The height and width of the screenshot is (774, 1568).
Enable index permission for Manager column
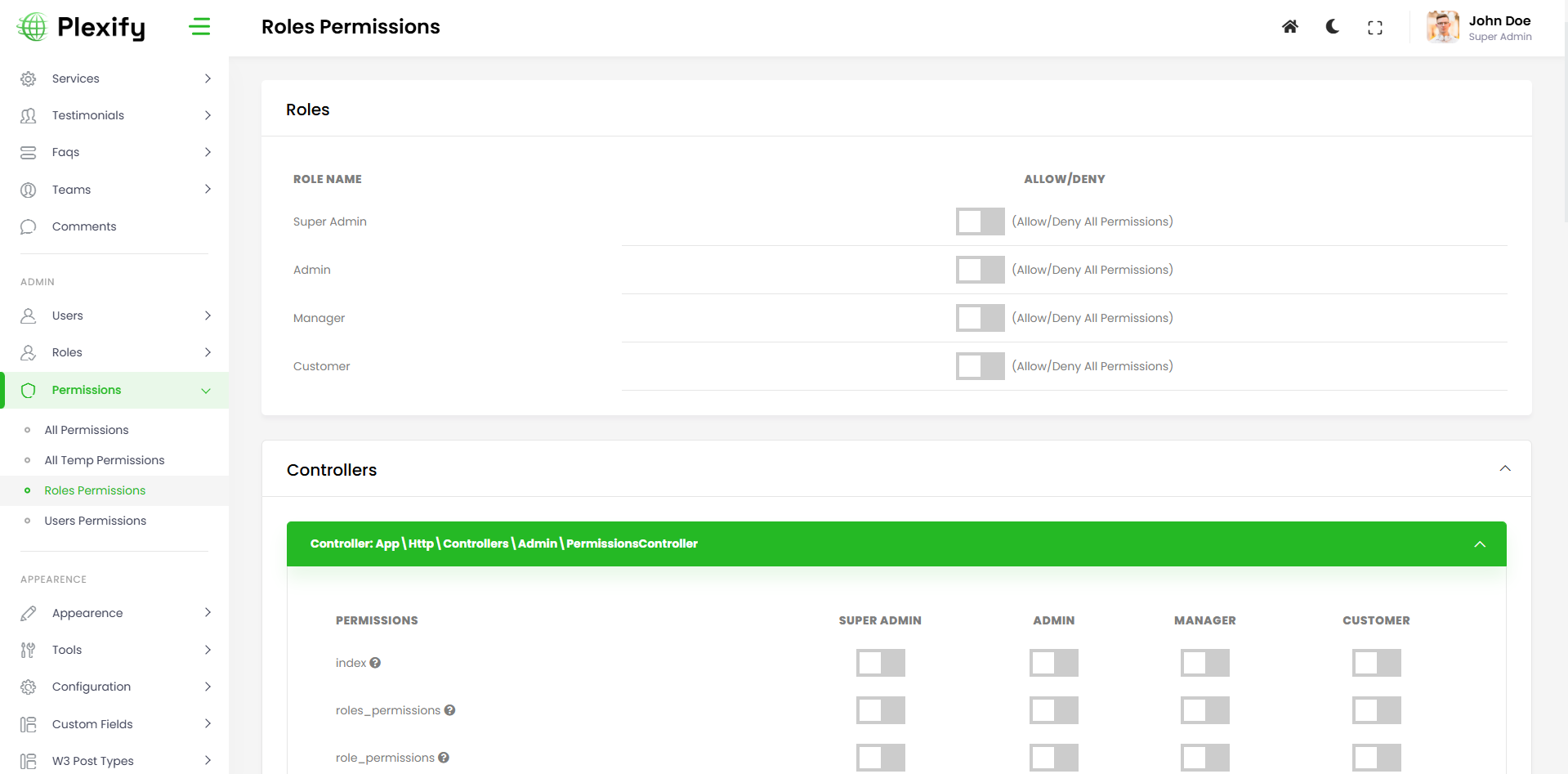click(1204, 663)
